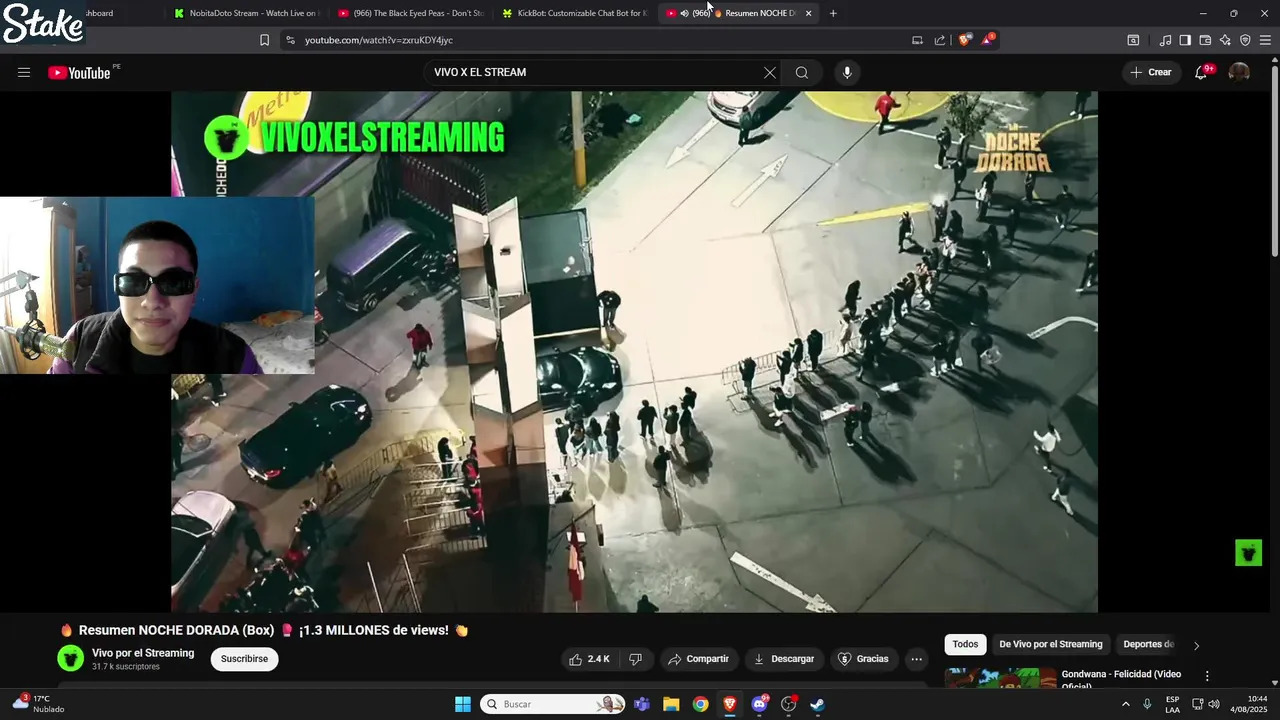Click the address bar URL
Screen dimensions: 1280x720
(x=379, y=40)
